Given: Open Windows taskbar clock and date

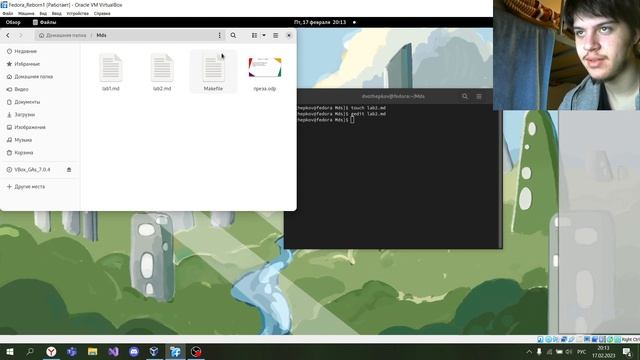Looking at the screenshot, I should 604,351.
